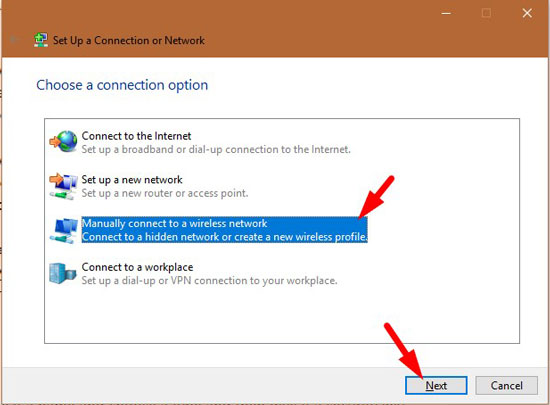Click the Connect to the Internet globe icon
Screen dimensions: 550x405
63,141
